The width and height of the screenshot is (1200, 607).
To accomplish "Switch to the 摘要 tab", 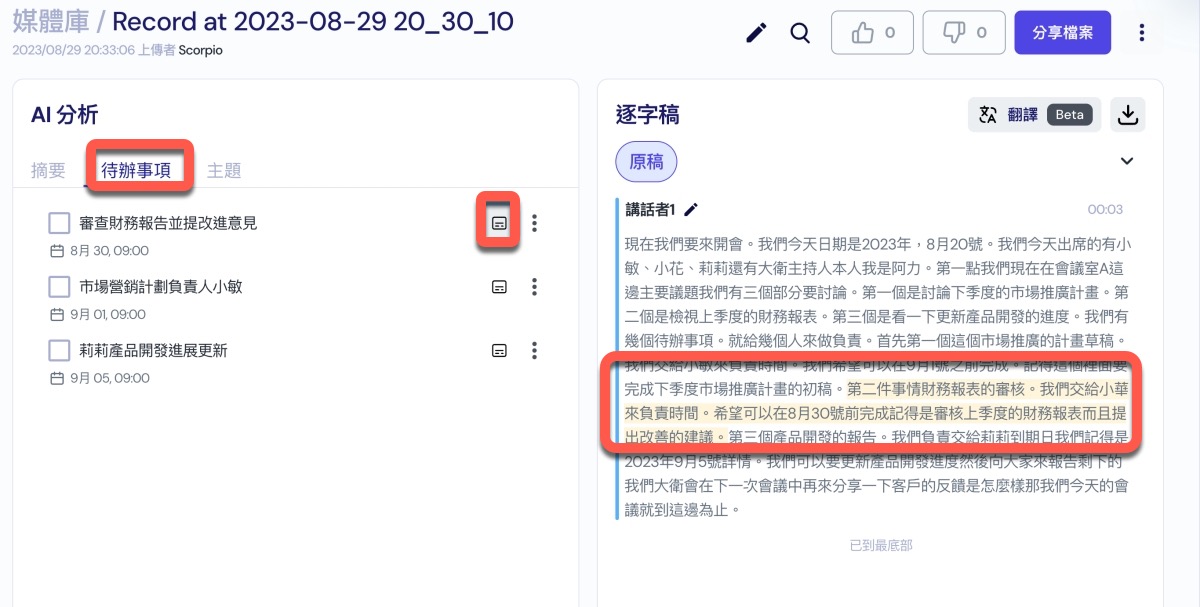I will coord(48,170).
